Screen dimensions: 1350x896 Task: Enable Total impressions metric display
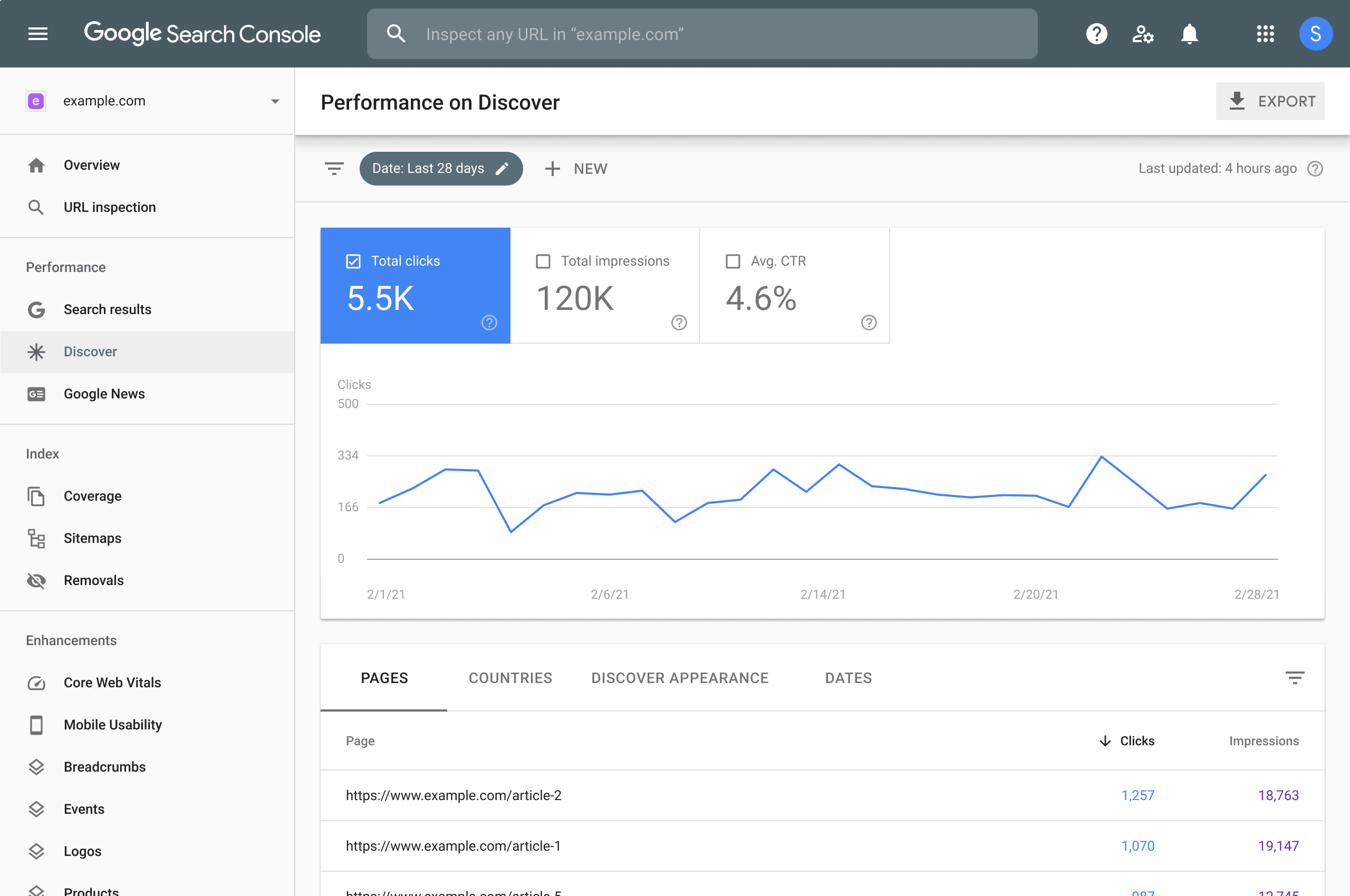pos(543,260)
